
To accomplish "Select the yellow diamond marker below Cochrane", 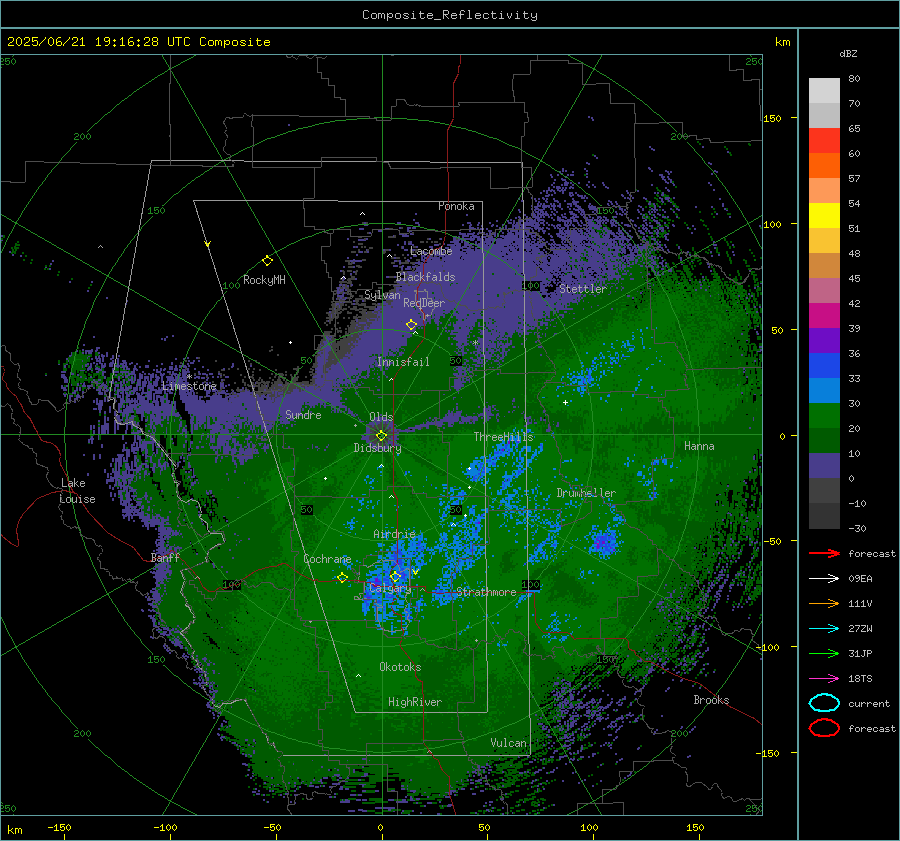I will (x=342, y=577).
